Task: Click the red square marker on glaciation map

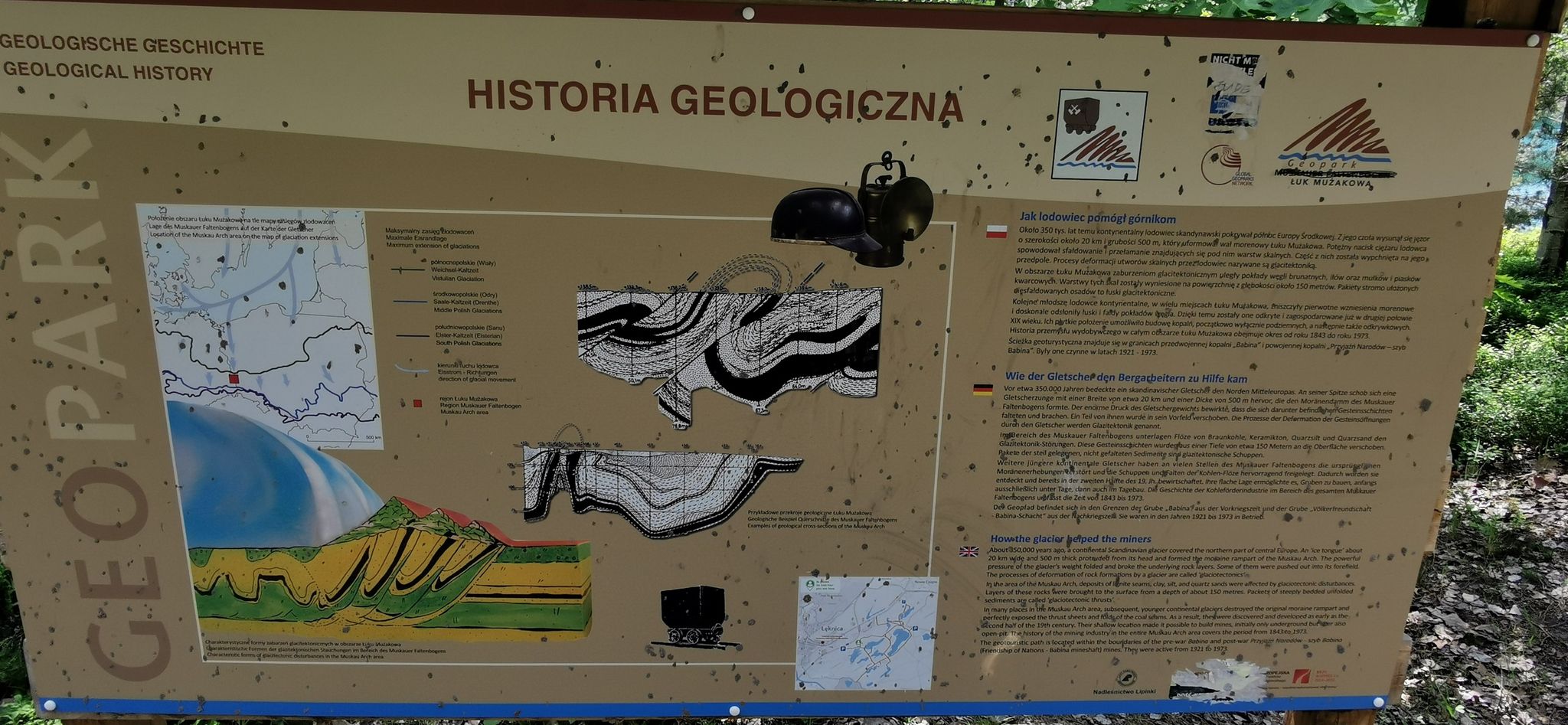Action: coord(235,378)
